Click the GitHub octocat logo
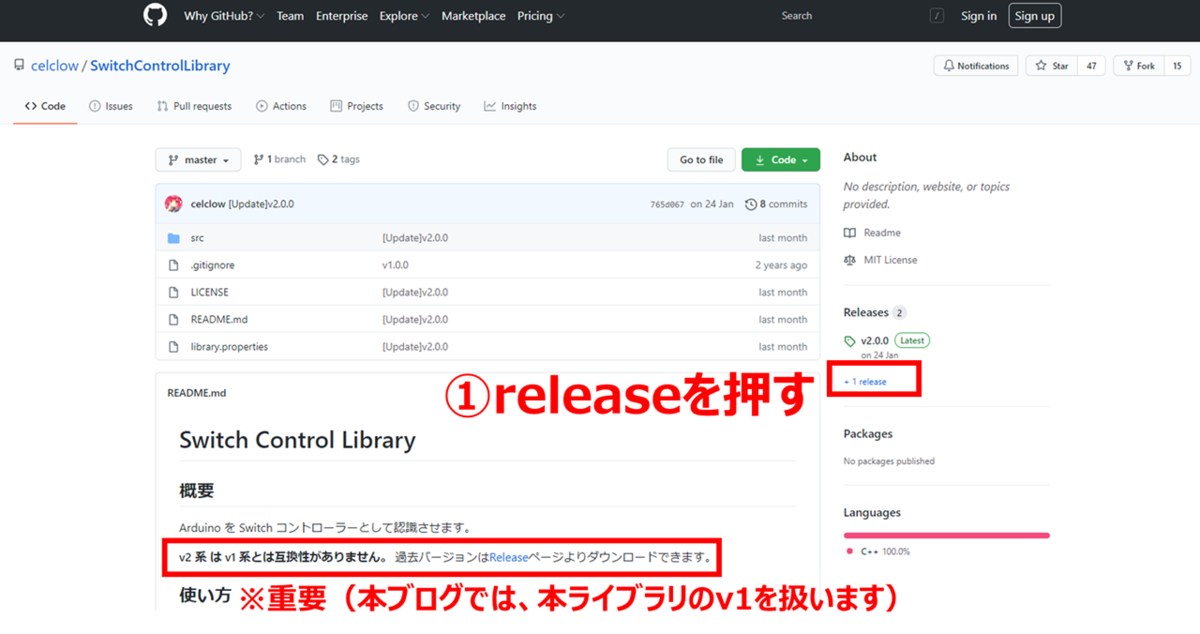Viewport: 1200px width, 634px height. 154,16
